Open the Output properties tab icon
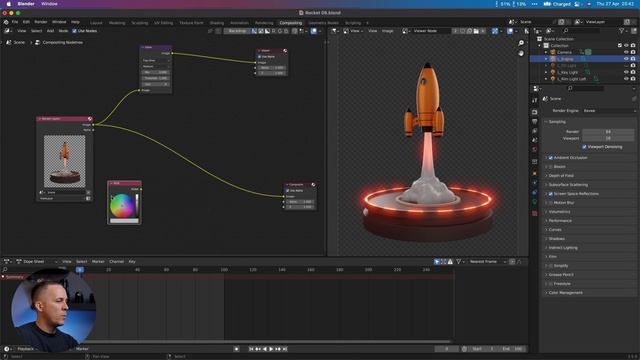 point(535,122)
